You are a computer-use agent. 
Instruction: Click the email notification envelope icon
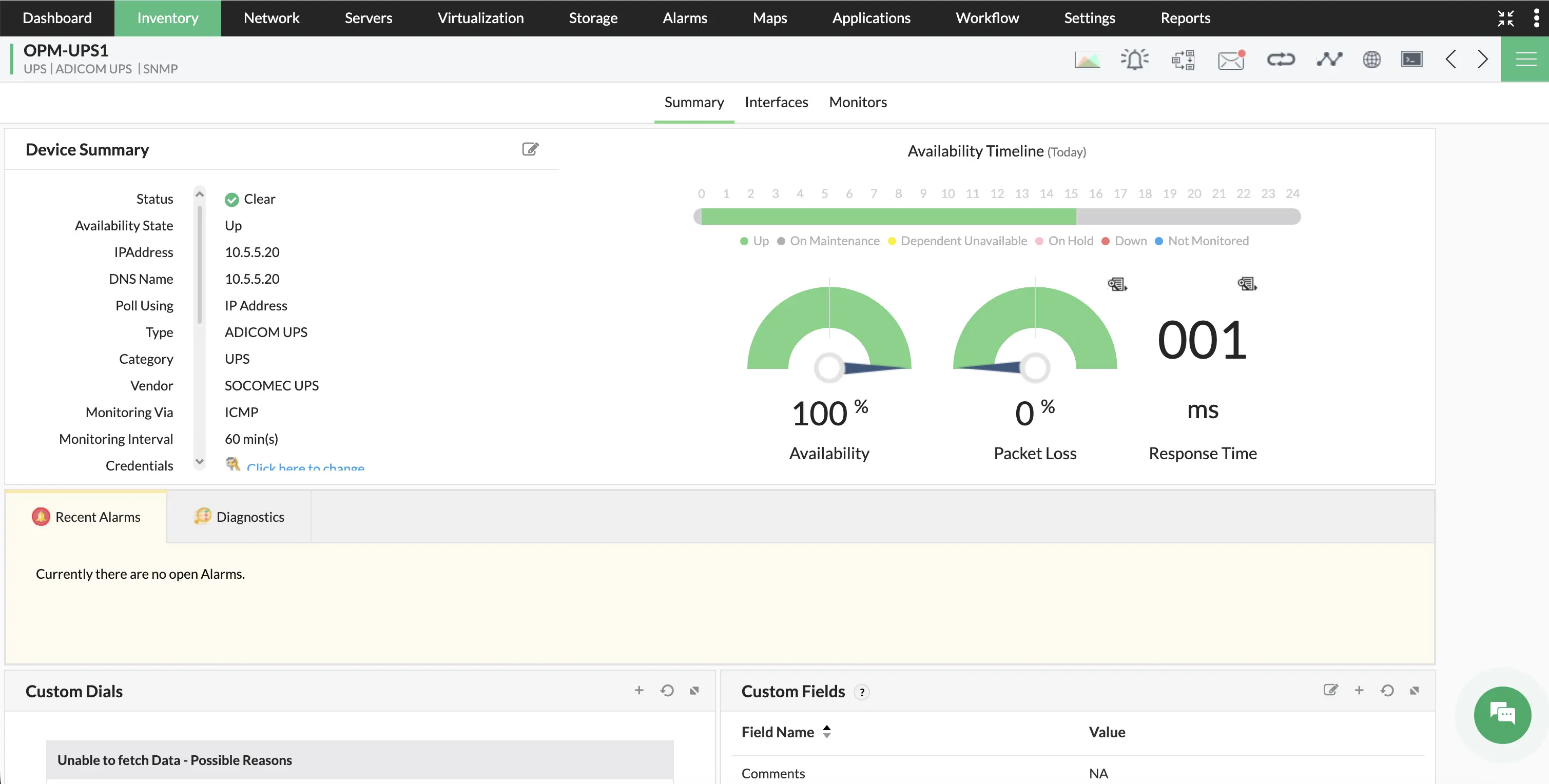pos(1231,60)
